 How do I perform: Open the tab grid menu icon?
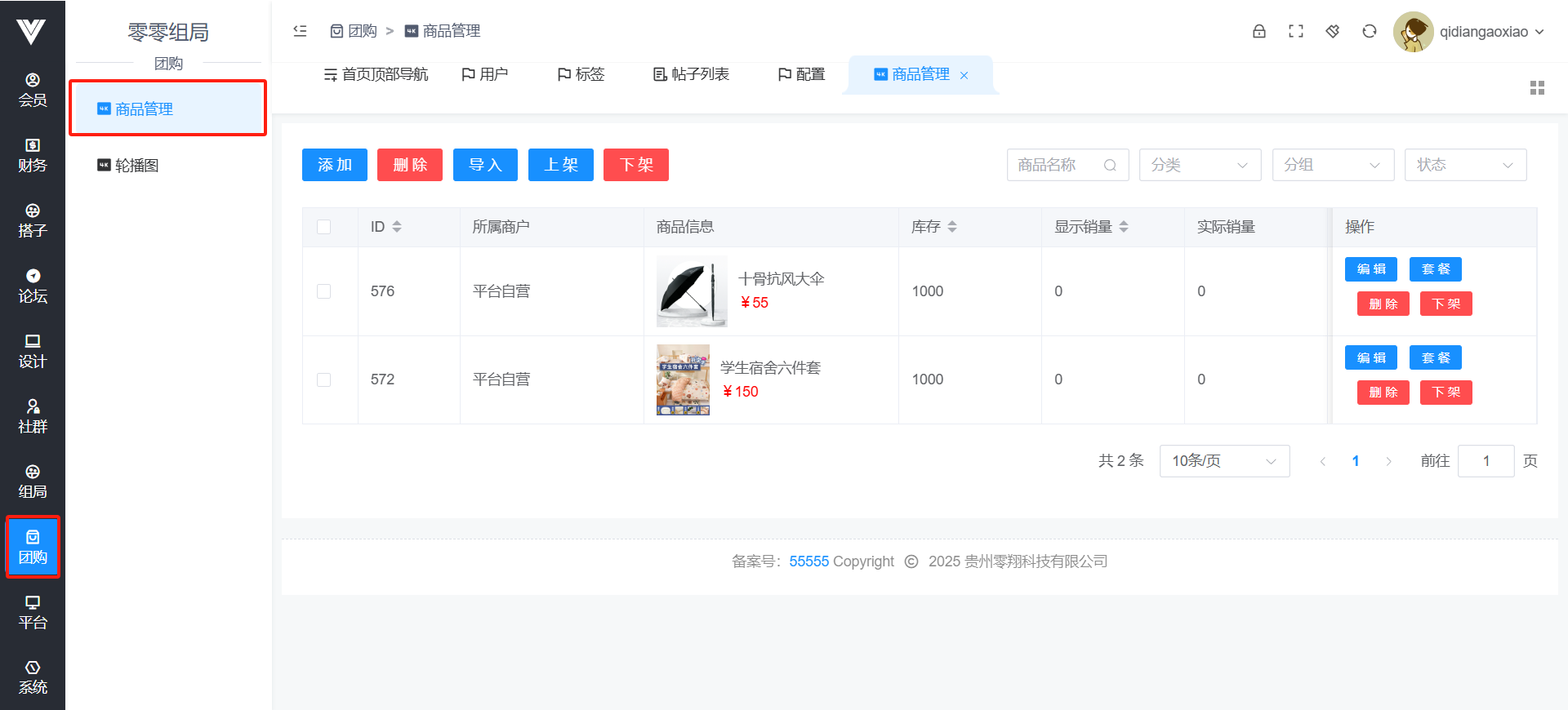click(1537, 88)
